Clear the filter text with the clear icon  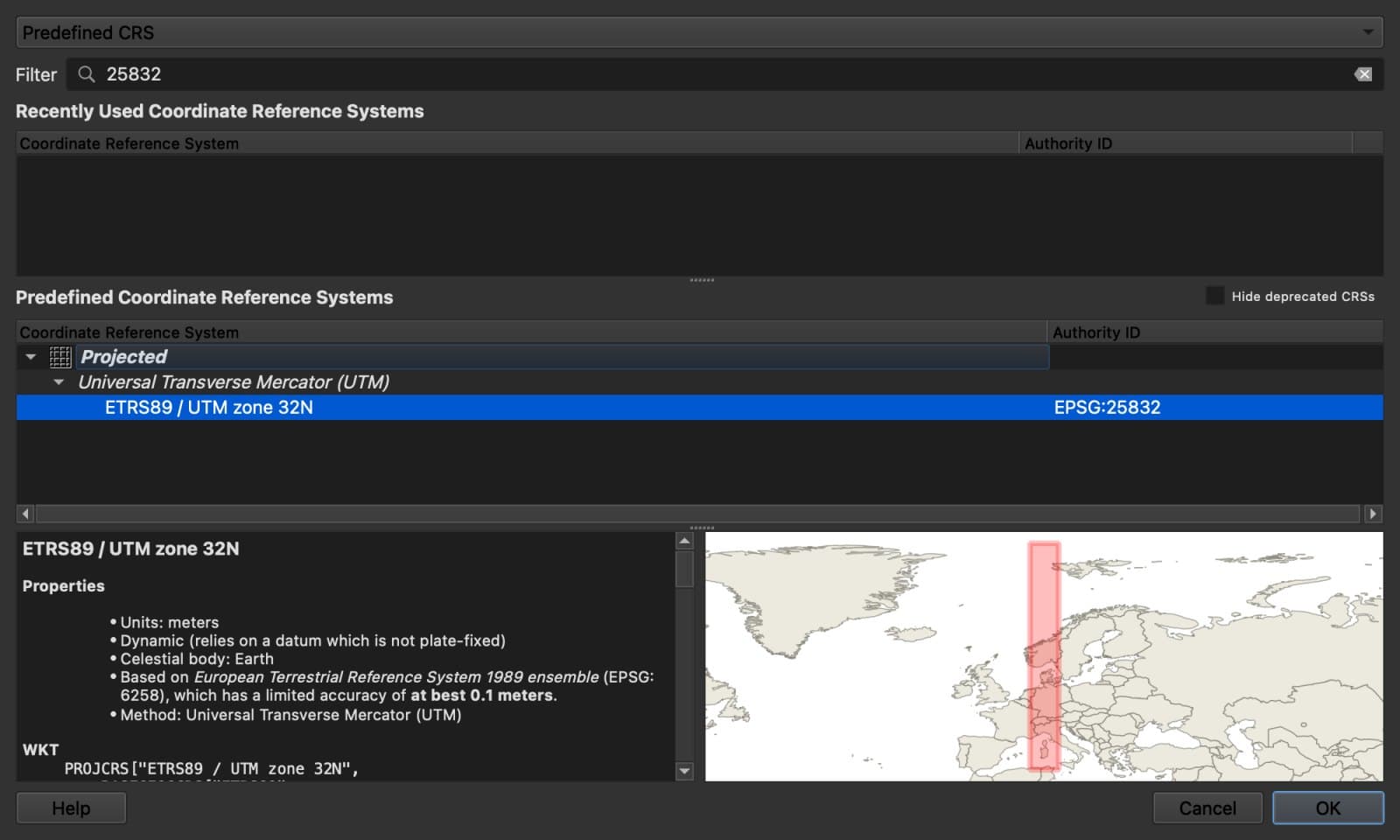[x=1363, y=74]
